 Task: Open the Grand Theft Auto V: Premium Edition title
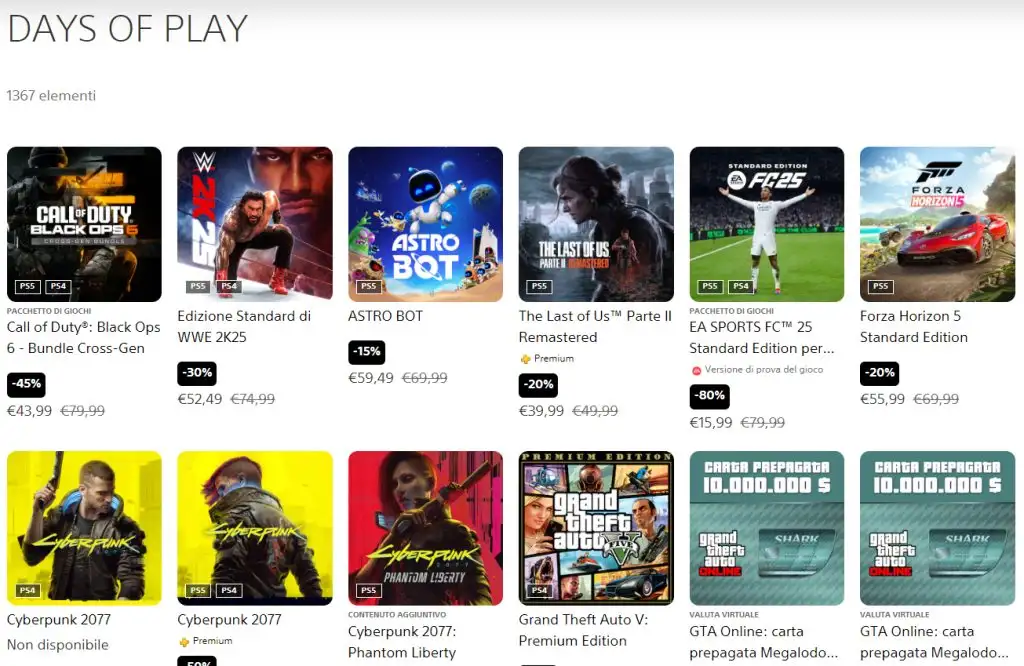(x=583, y=630)
